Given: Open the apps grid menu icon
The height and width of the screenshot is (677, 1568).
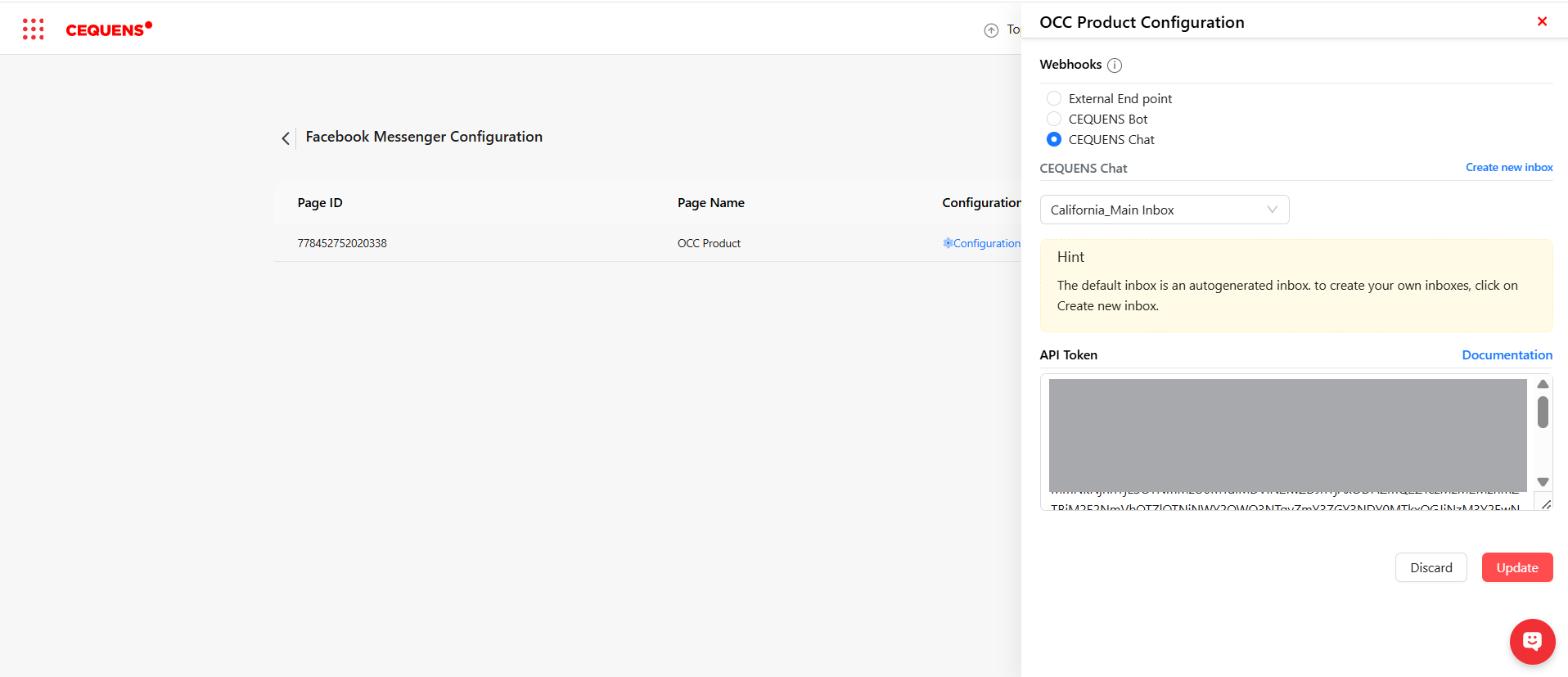Looking at the screenshot, I should 33,29.
